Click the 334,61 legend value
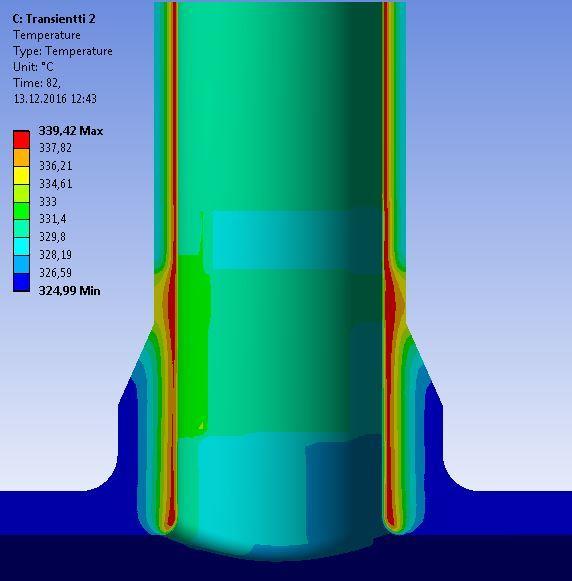This screenshot has width=572, height=581. pos(56,183)
